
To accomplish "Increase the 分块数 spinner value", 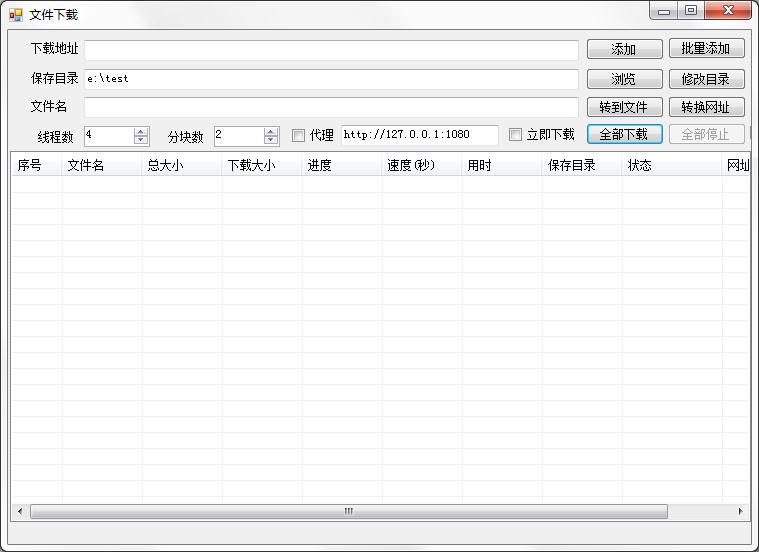I will (x=271, y=131).
